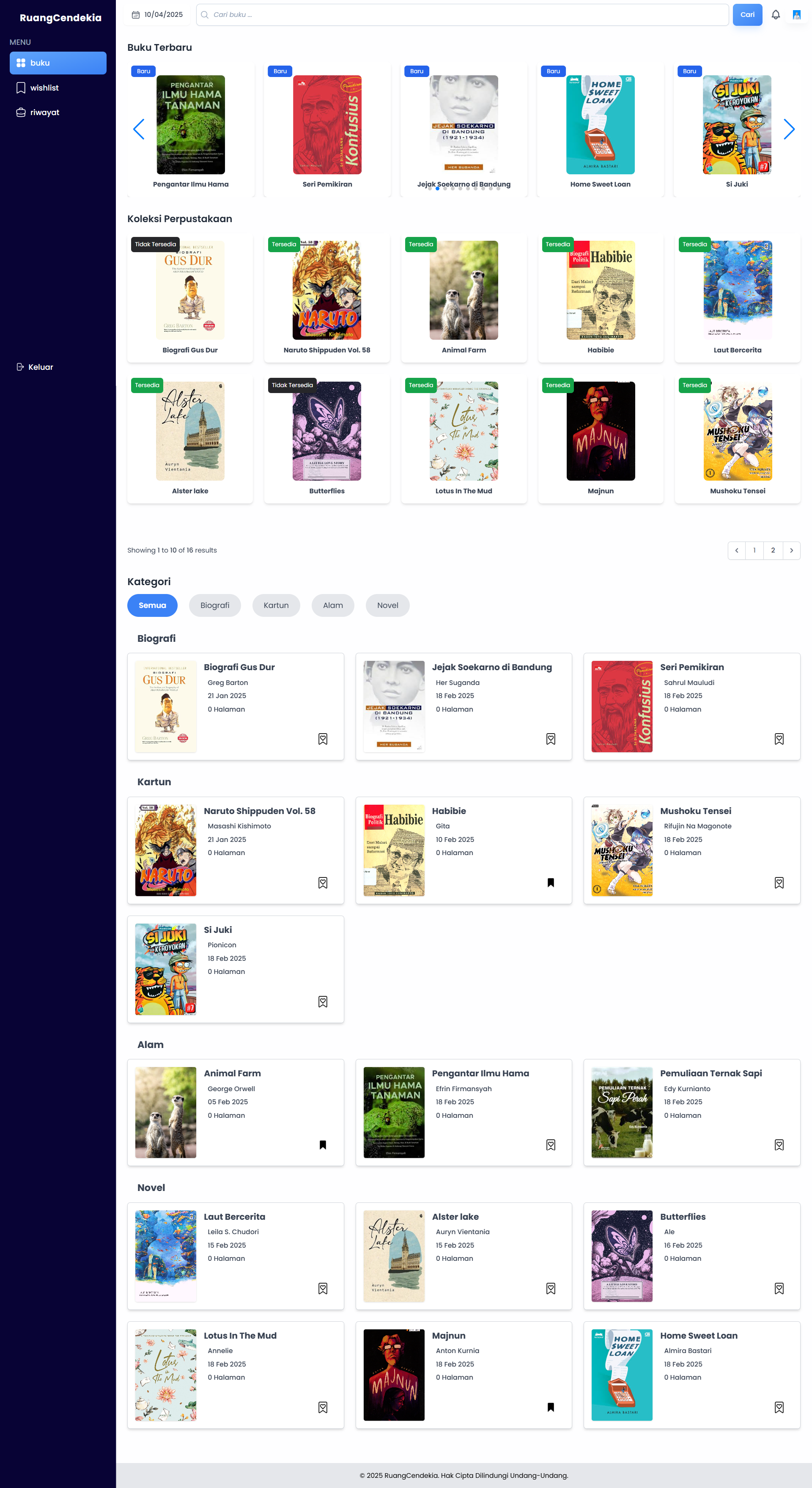Bookmark the Home Sweet Loan list card
The width and height of the screenshot is (812, 1488).
779,1407
